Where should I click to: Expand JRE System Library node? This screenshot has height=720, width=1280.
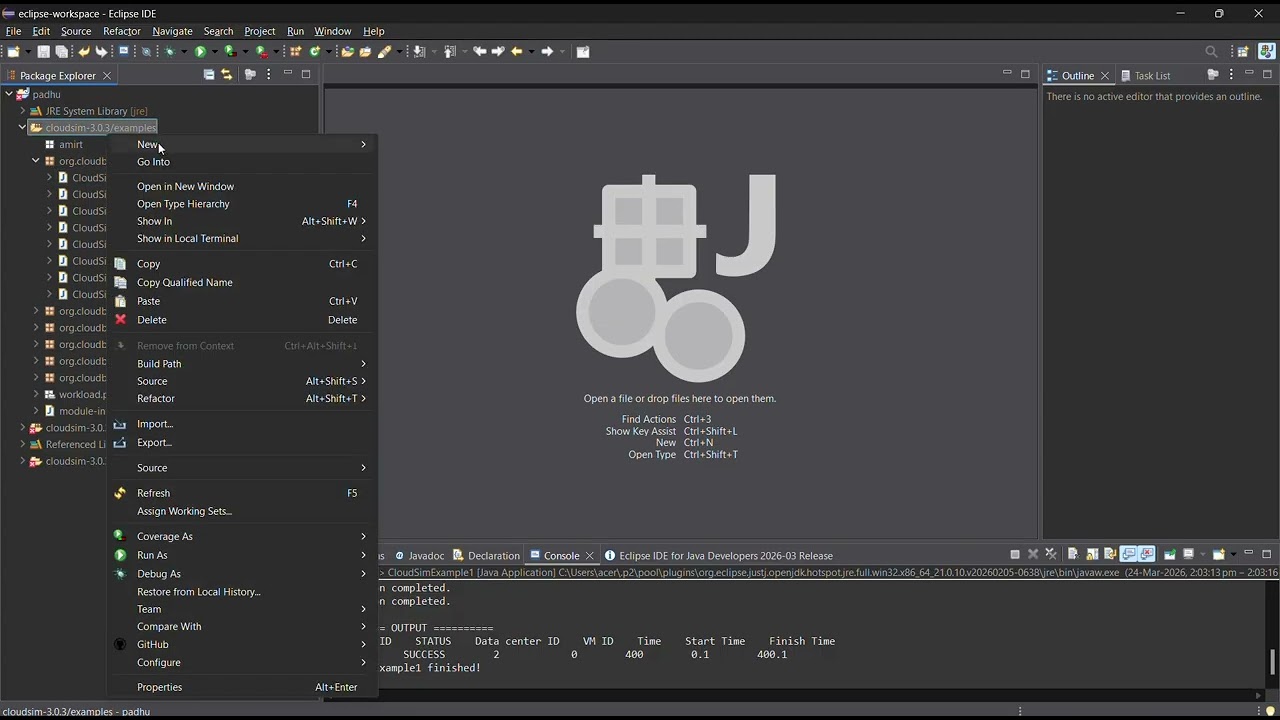(22, 111)
